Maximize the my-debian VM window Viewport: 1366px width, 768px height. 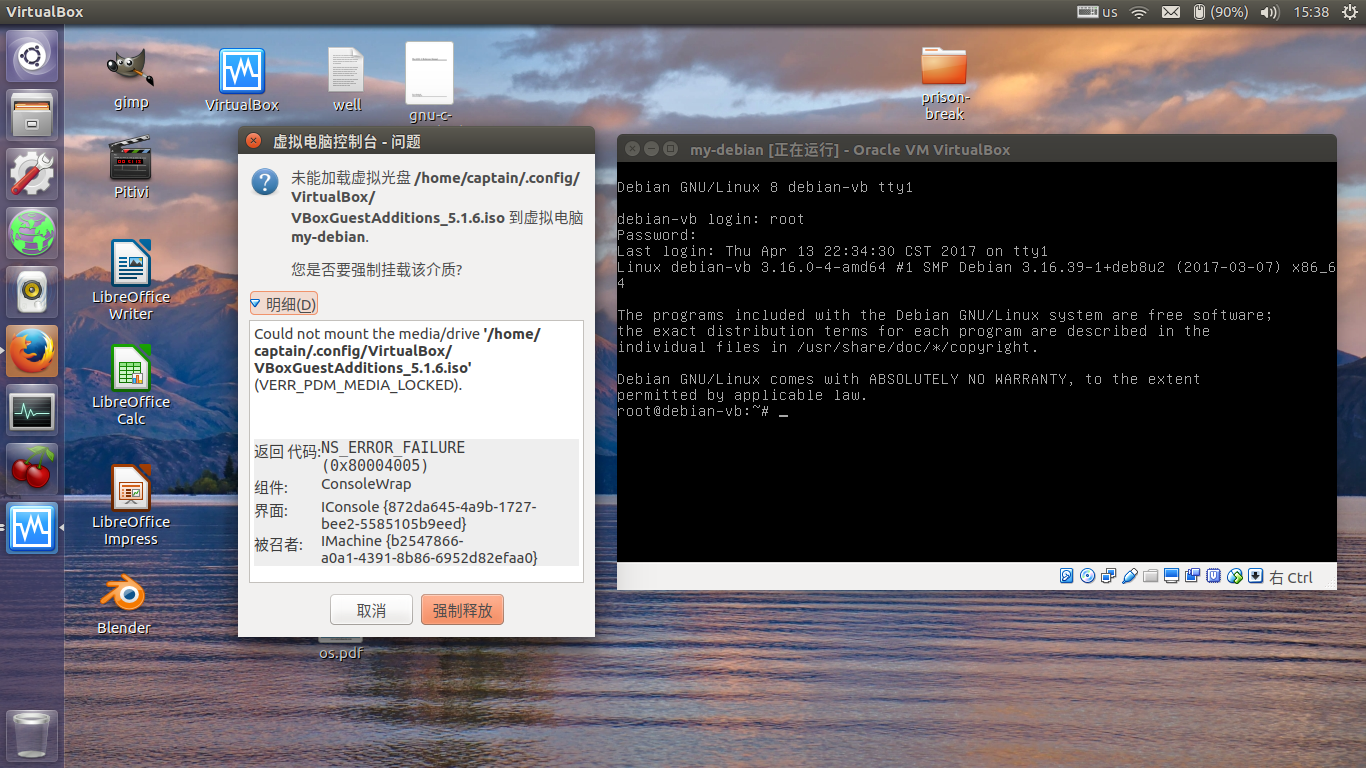(670, 149)
